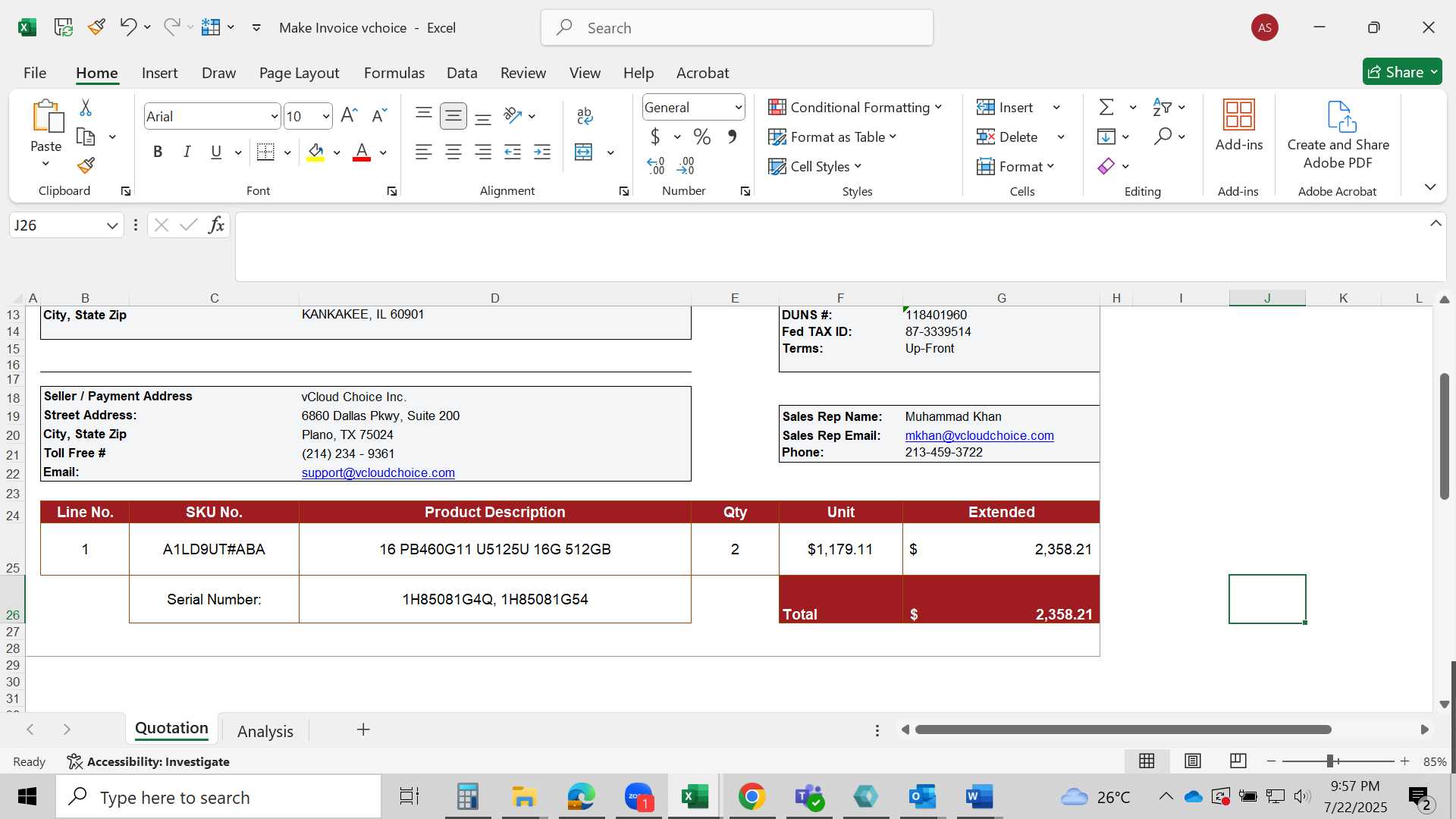The width and height of the screenshot is (1456, 819).
Task: Open Word from the Windows taskbar
Action: coord(979,796)
